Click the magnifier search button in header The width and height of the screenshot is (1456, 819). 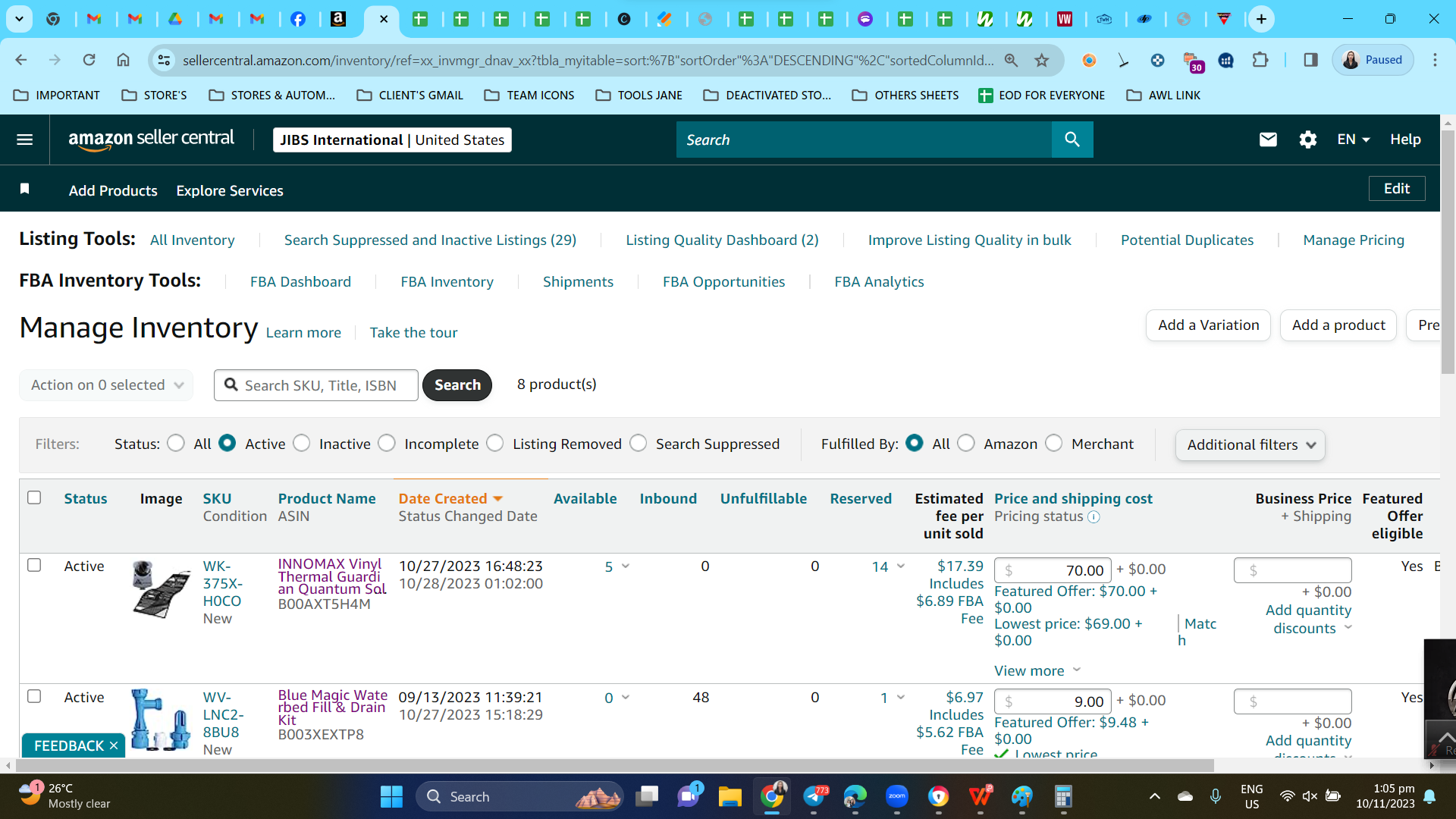tap(1072, 140)
